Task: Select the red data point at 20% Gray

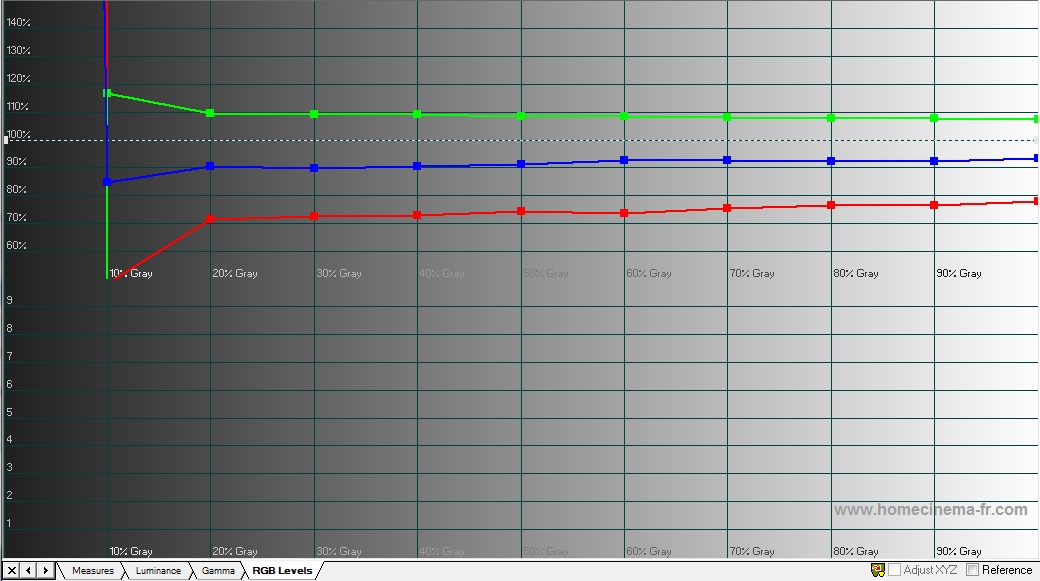Action: (x=210, y=219)
